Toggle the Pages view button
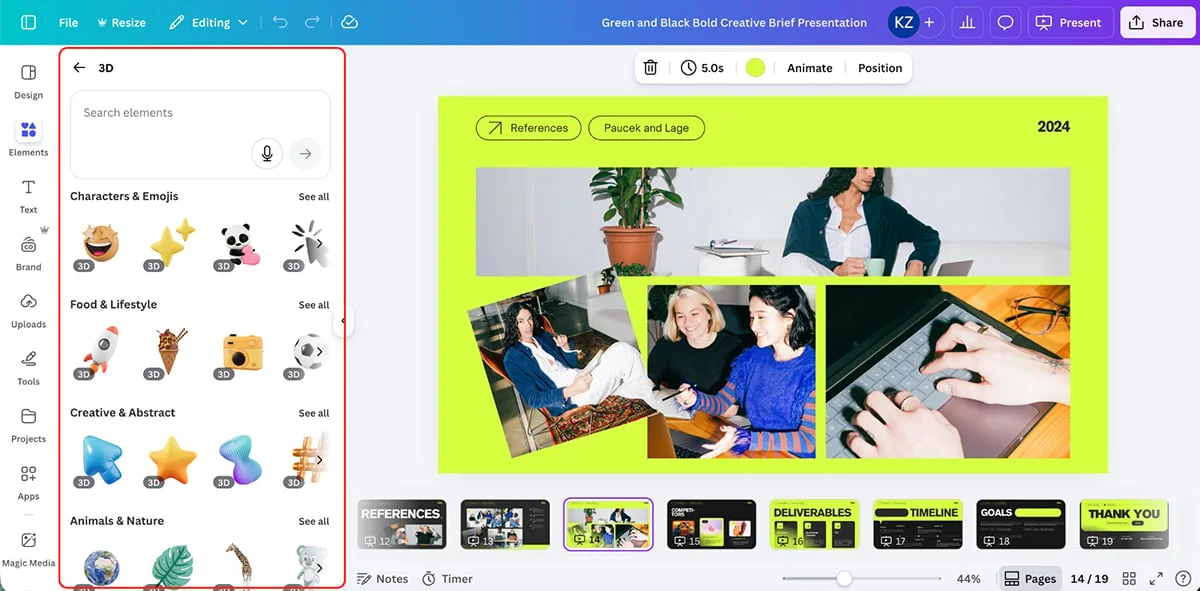Viewport: 1200px width, 591px height. click(1030, 579)
